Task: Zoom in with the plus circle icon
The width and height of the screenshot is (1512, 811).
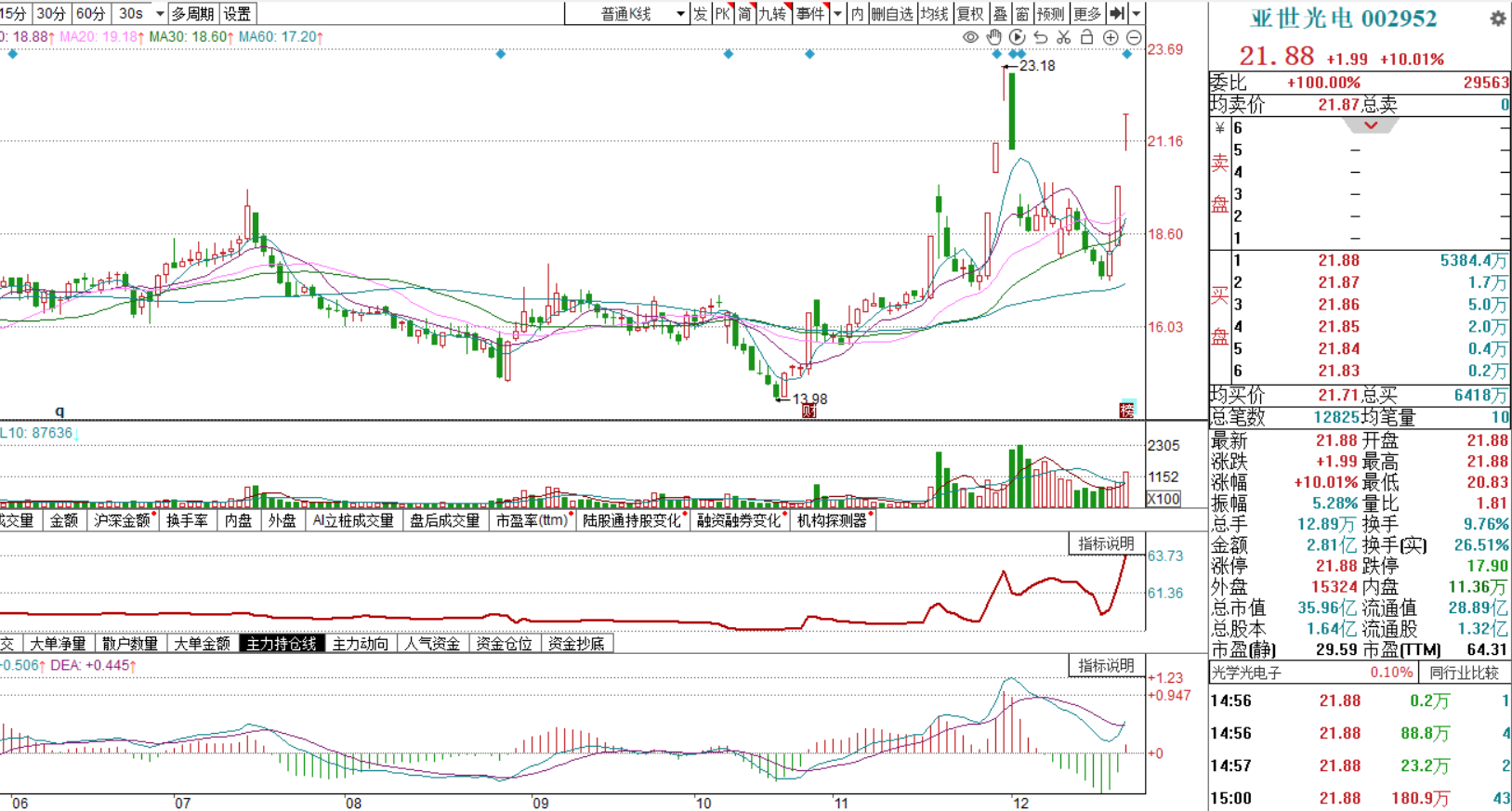Action: (1111, 37)
